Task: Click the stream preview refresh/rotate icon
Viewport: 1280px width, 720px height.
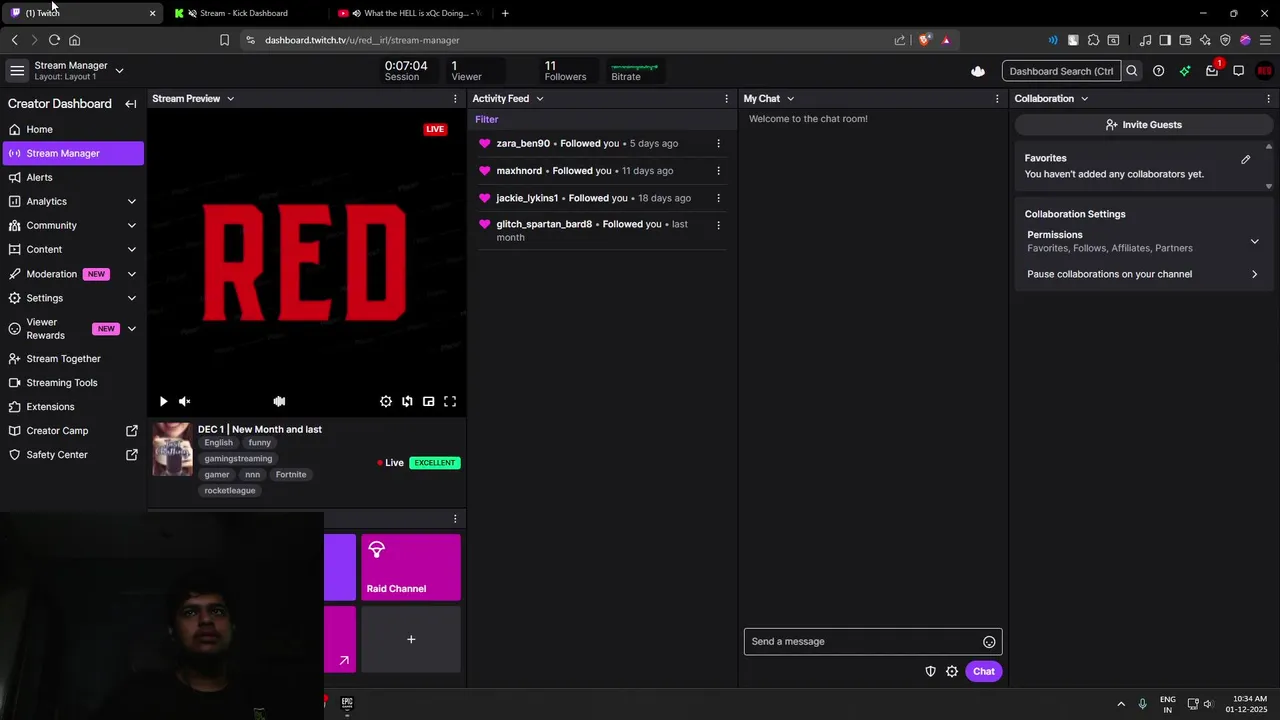Action: [407, 401]
